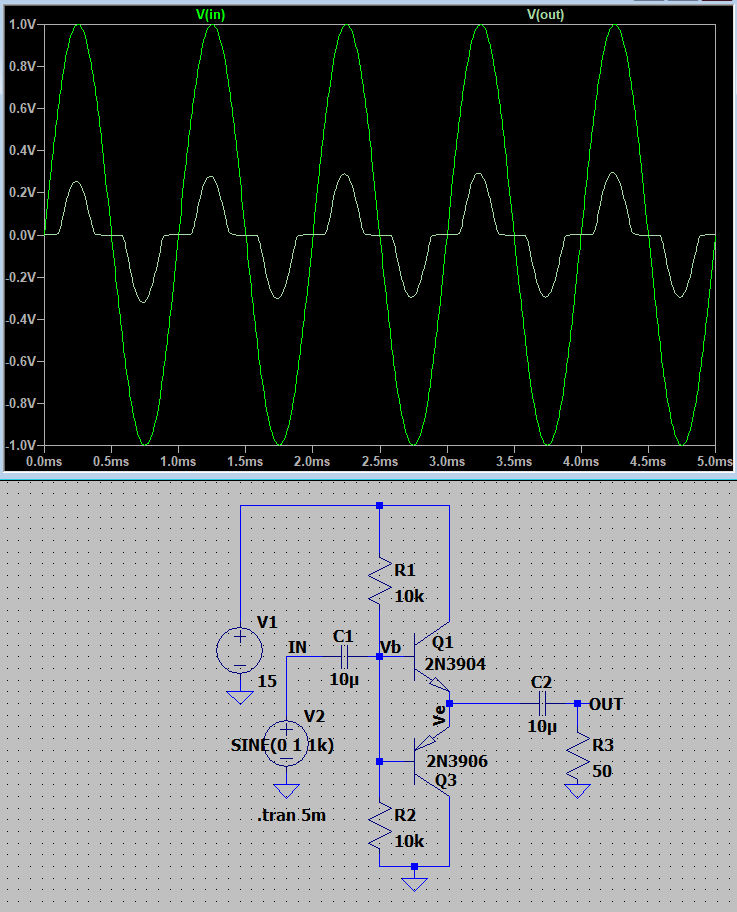This screenshot has height=912, width=737.
Task: Select the R2 resistor symbol
Action: pos(379,825)
